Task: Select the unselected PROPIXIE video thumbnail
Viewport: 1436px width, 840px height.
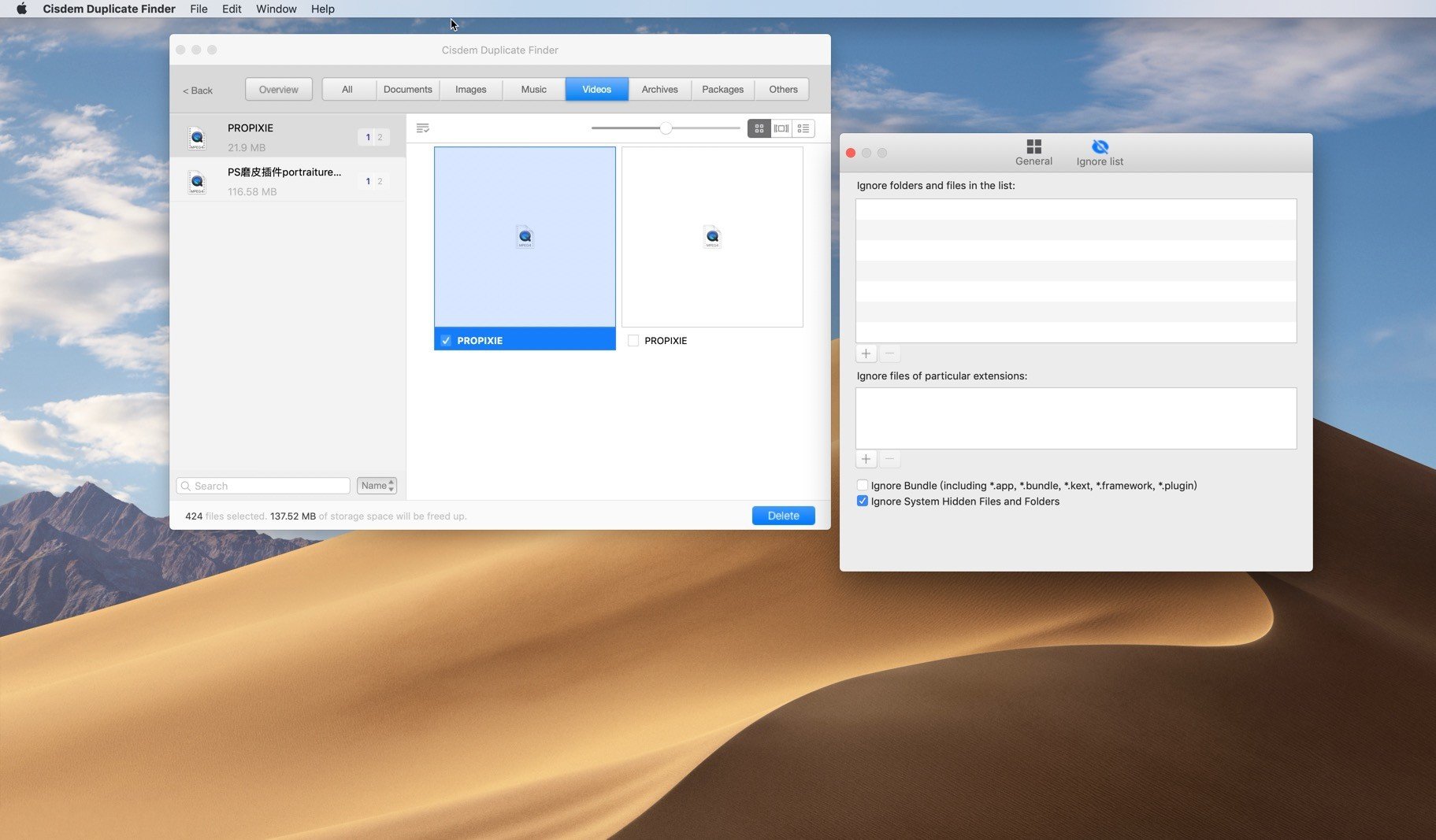Action: [x=712, y=237]
